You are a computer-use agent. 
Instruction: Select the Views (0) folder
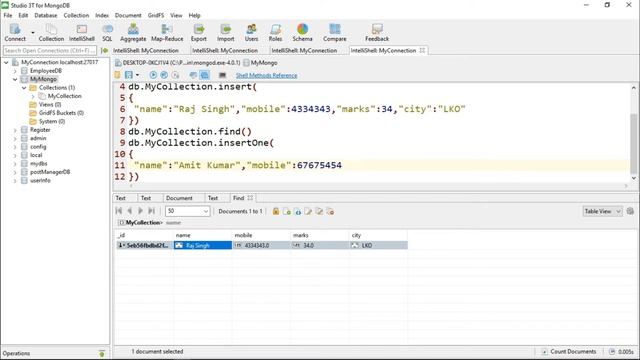point(50,105)
